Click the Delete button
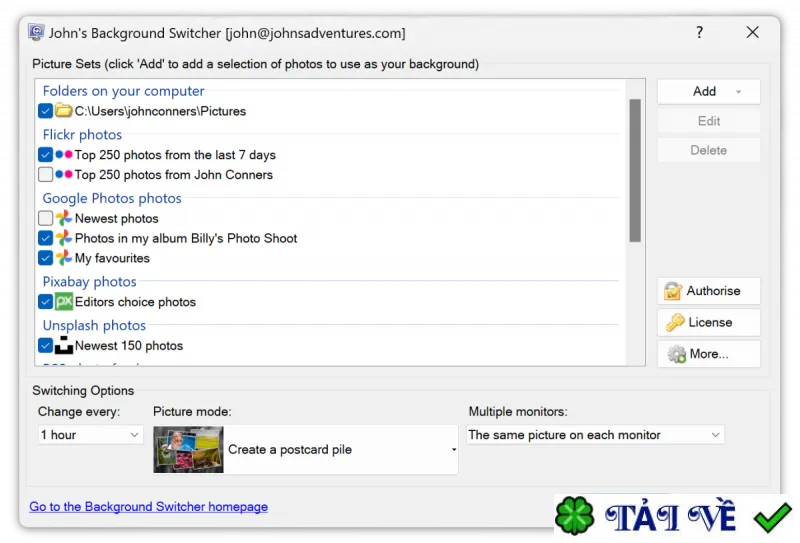The image size is (800, 543). click(709, 150)
